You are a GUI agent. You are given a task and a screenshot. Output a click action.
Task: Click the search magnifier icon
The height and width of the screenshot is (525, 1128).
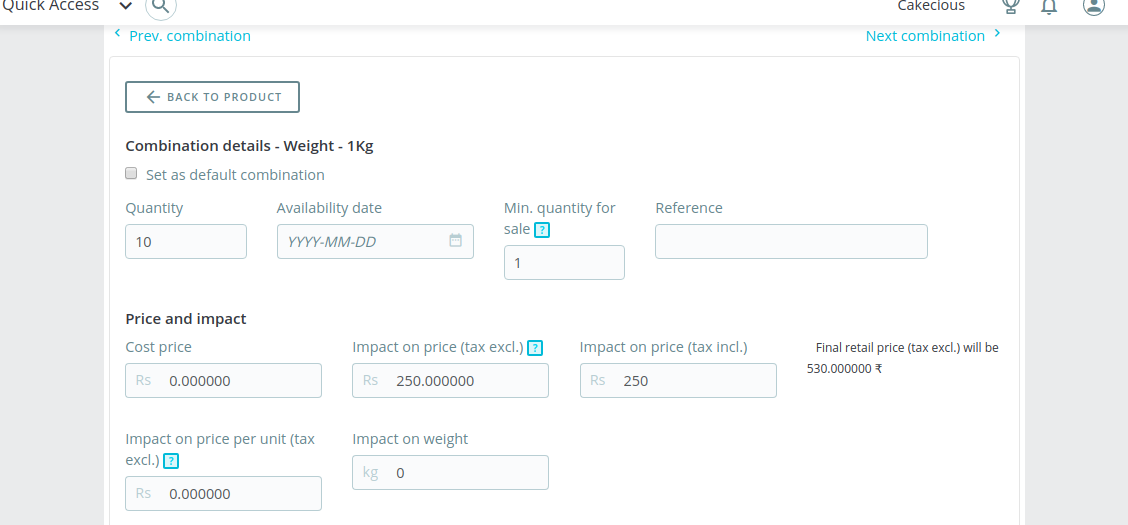(161, 7)
